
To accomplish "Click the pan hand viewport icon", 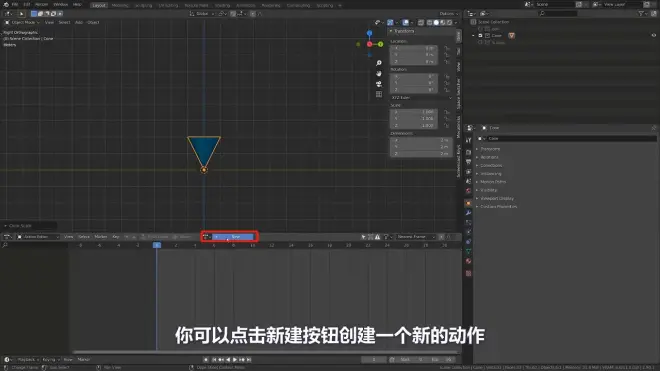I will 379,73.
